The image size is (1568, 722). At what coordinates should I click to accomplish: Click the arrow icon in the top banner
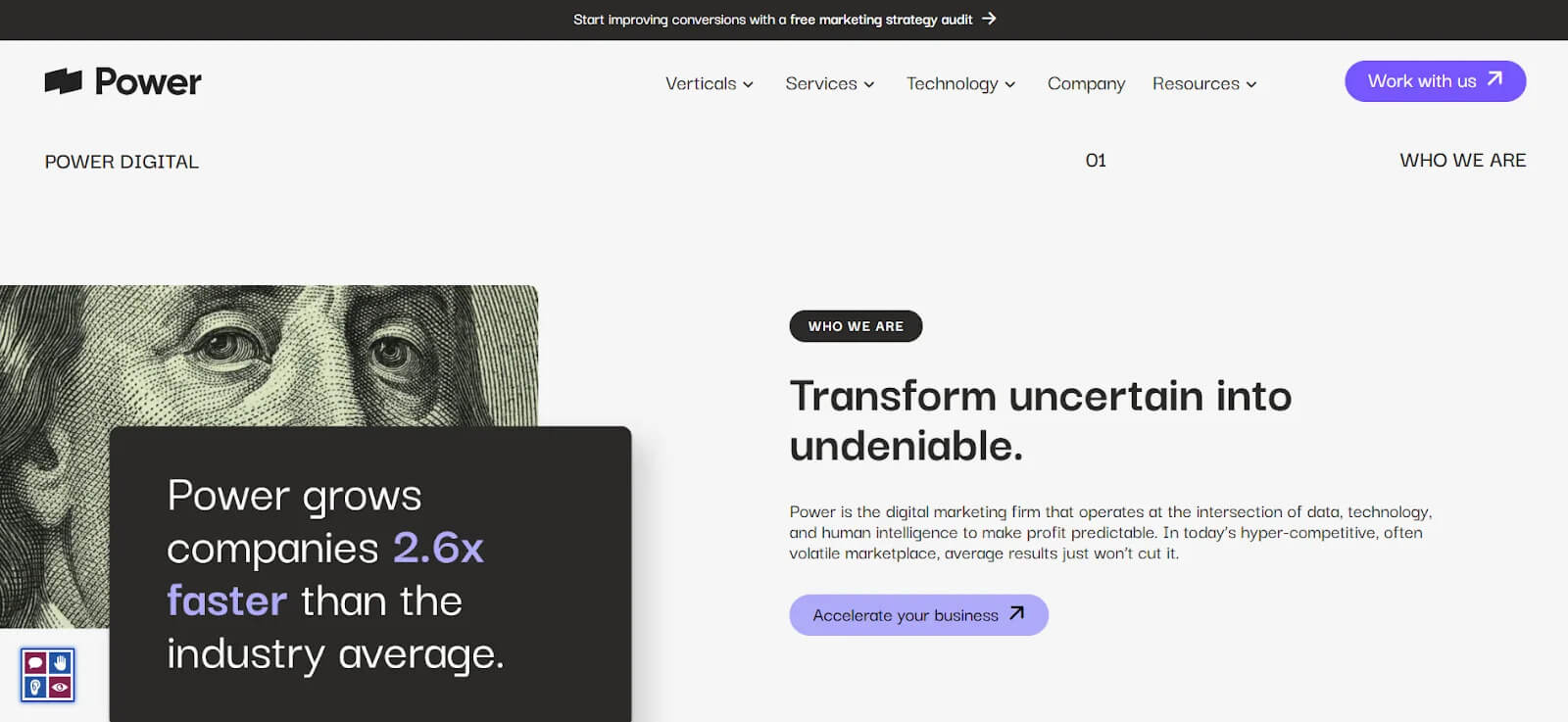click(989, 19)
